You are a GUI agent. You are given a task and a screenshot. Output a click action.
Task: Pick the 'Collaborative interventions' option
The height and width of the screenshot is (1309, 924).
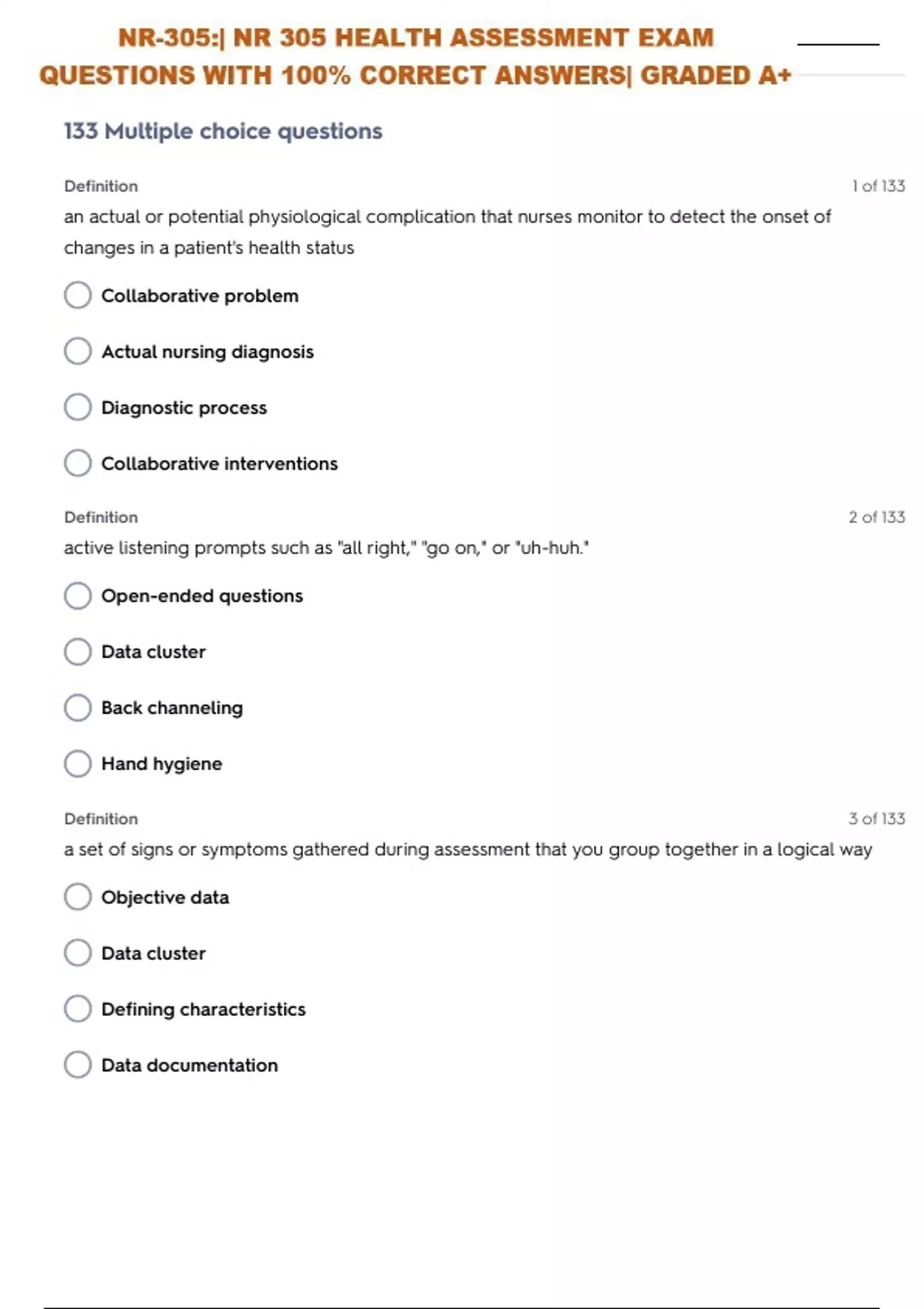click(x=78, y=463)
